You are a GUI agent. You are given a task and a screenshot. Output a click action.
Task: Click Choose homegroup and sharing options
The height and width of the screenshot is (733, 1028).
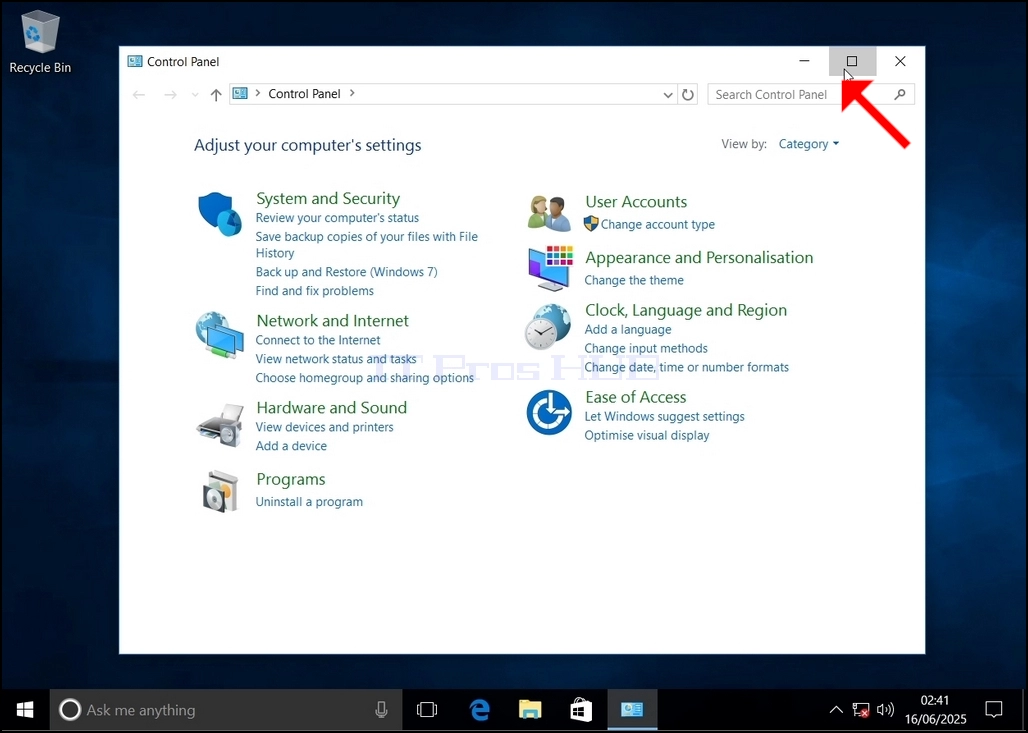tap(365, 378)
